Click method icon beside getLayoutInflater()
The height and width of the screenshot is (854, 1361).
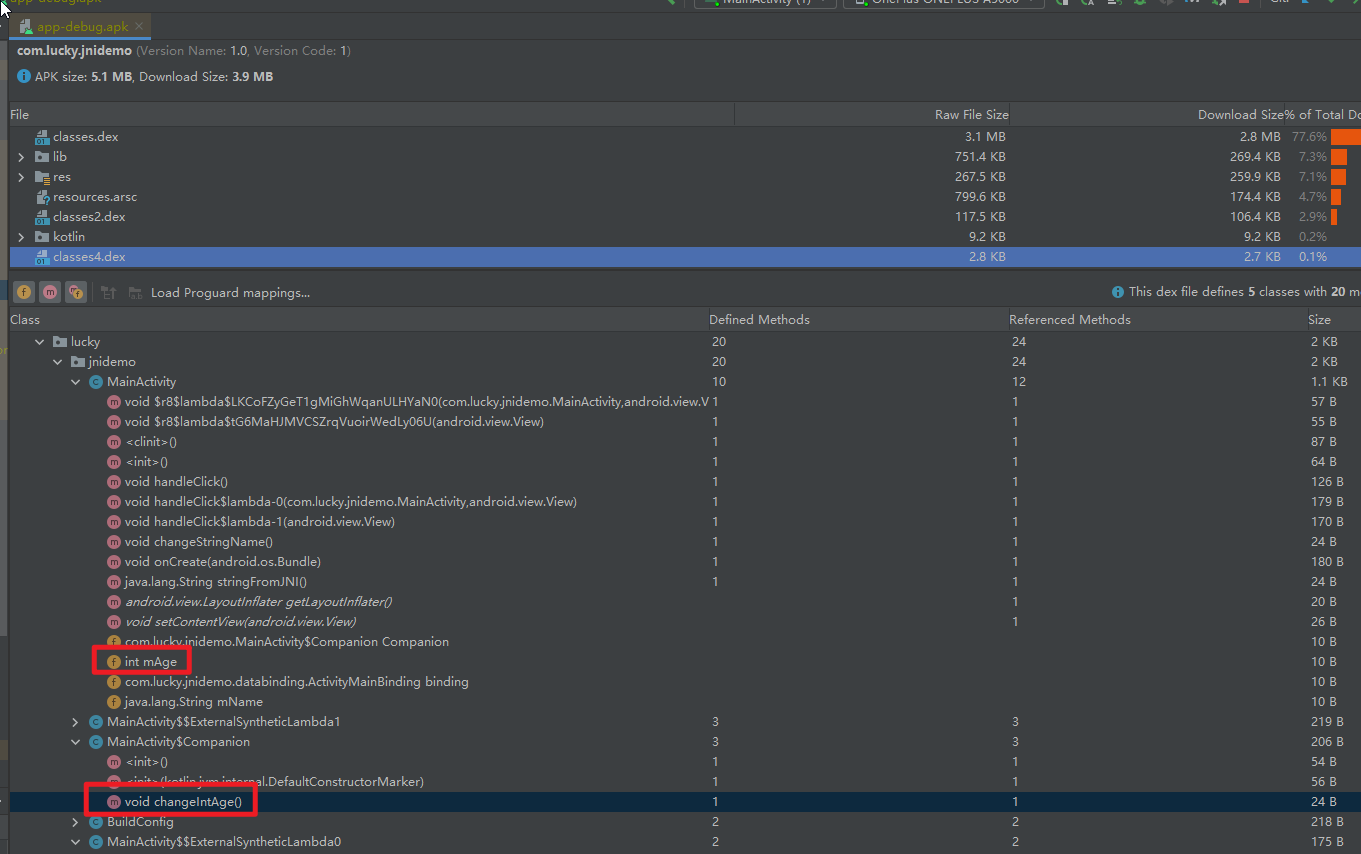114,602
